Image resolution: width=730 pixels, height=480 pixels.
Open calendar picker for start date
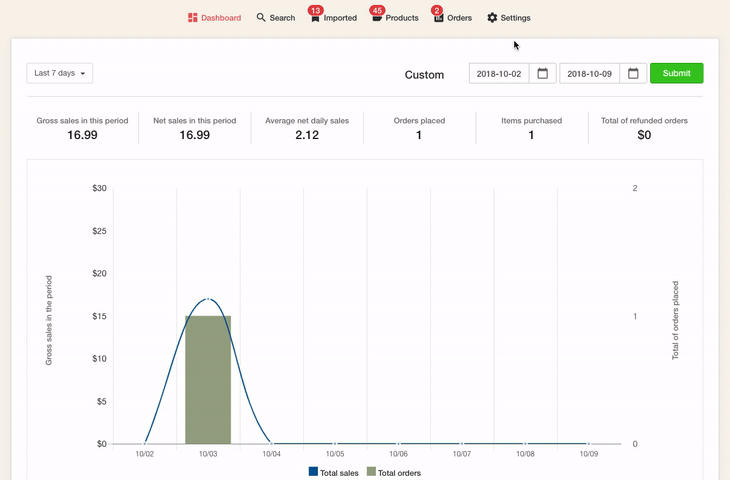click(542, 73)
